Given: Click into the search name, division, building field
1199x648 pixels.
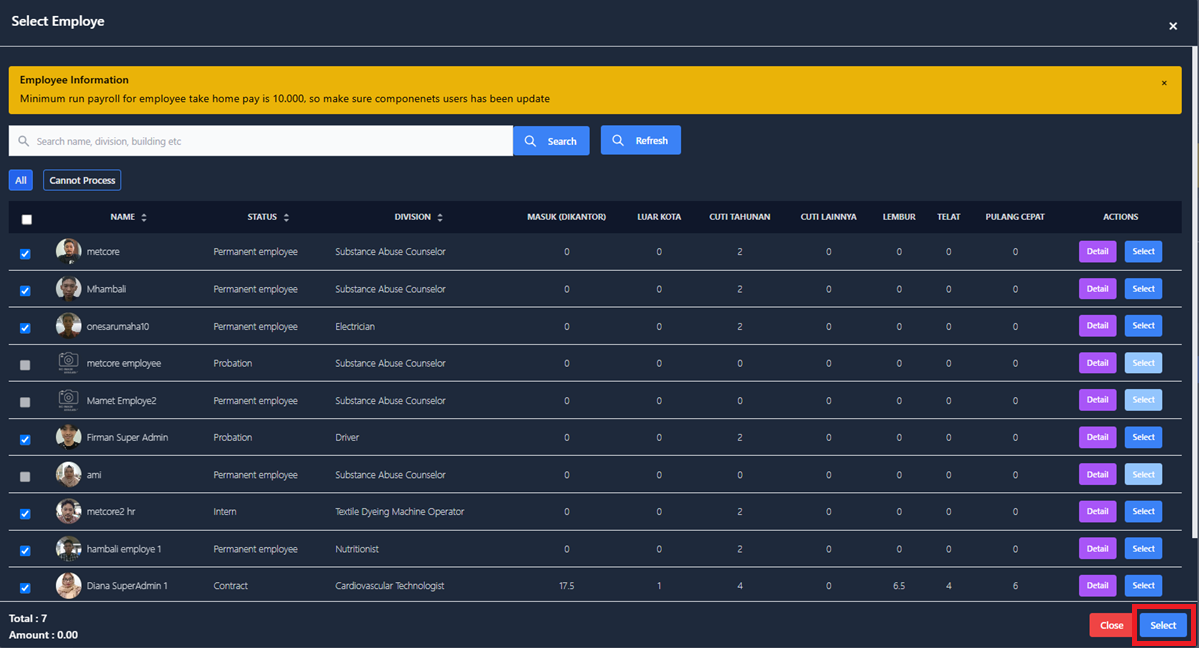Looking at the screenshot, I should (261, 141).
